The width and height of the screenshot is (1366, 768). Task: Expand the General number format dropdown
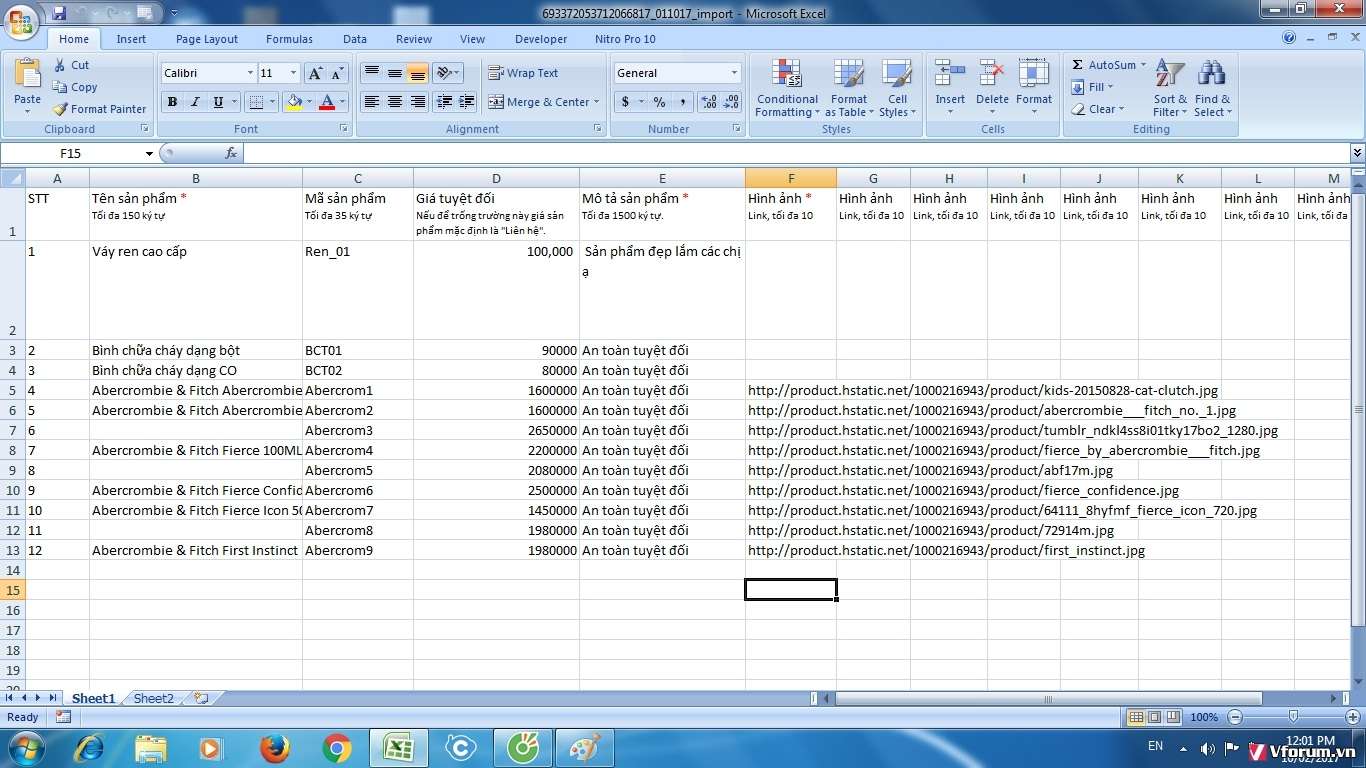[x=734, y=73]
